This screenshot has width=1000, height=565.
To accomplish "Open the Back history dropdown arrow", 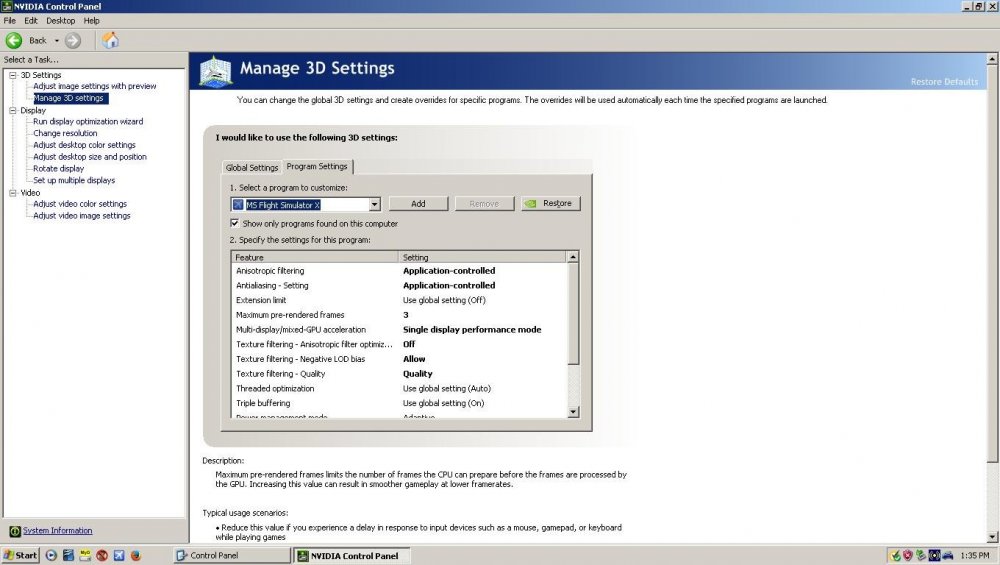I will click(57, 41).
